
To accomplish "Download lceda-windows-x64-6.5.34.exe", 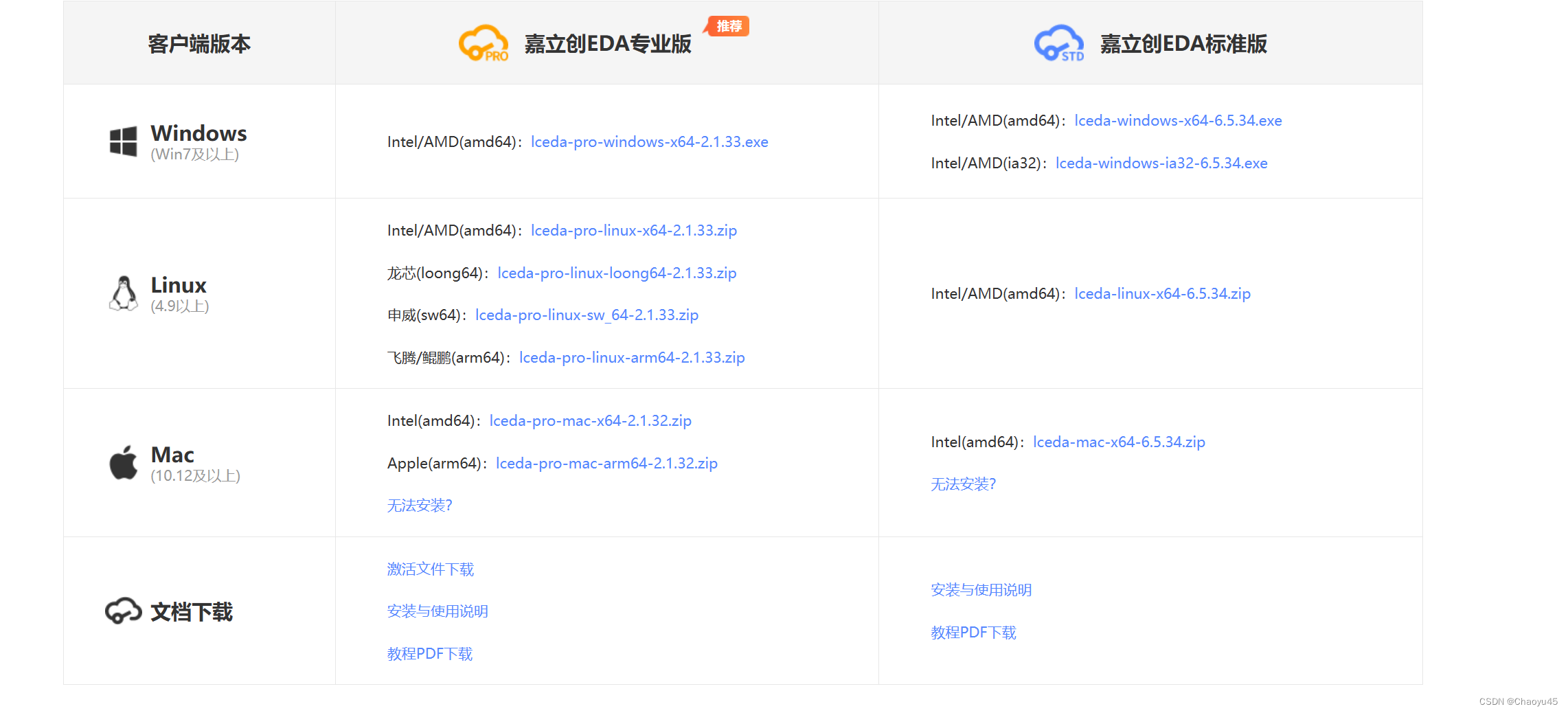I will click(1178, 120).
